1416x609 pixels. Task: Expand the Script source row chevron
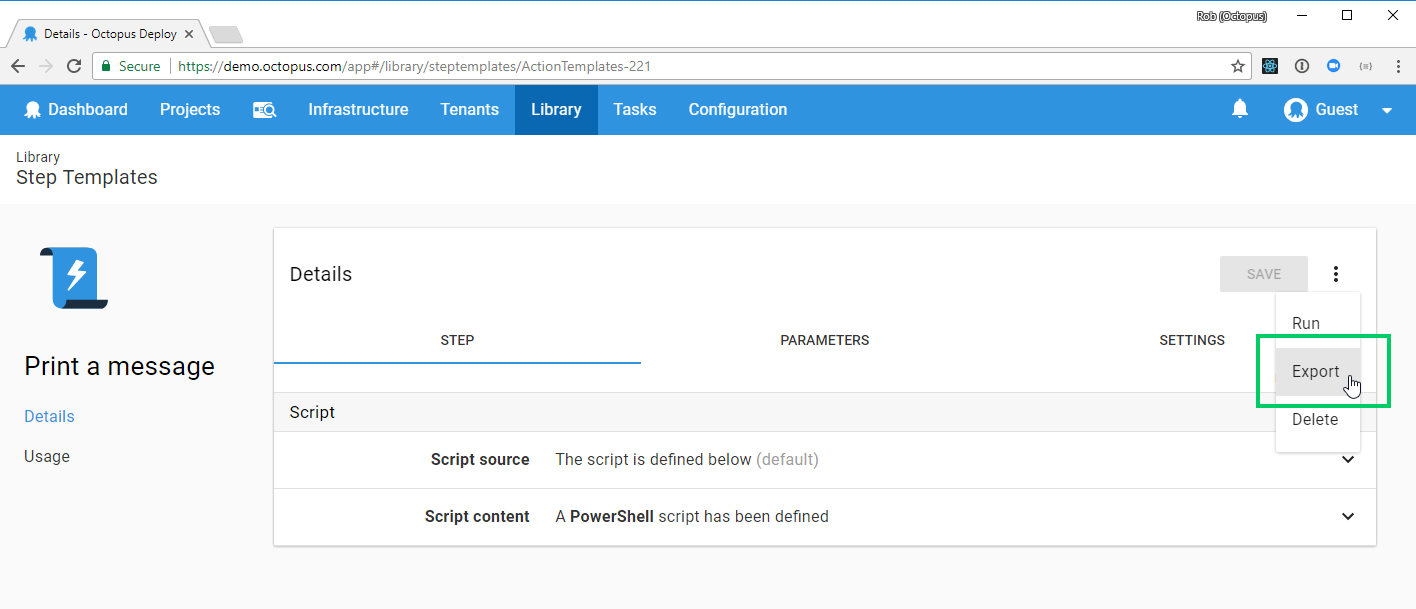tap(1348, 460)
